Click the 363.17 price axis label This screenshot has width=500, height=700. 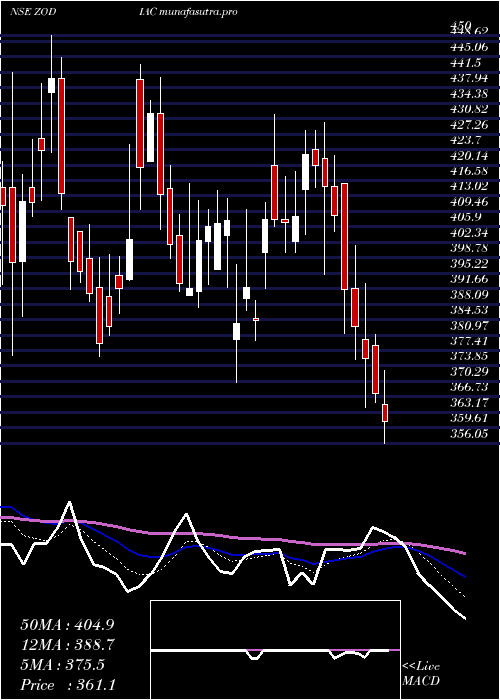click(468, 402)
